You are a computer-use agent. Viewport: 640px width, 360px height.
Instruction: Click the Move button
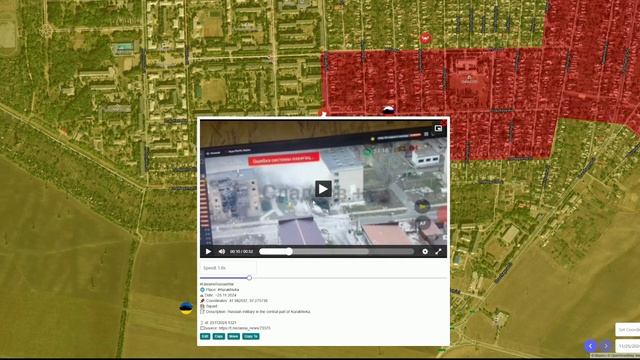click(x=233, y=336)
